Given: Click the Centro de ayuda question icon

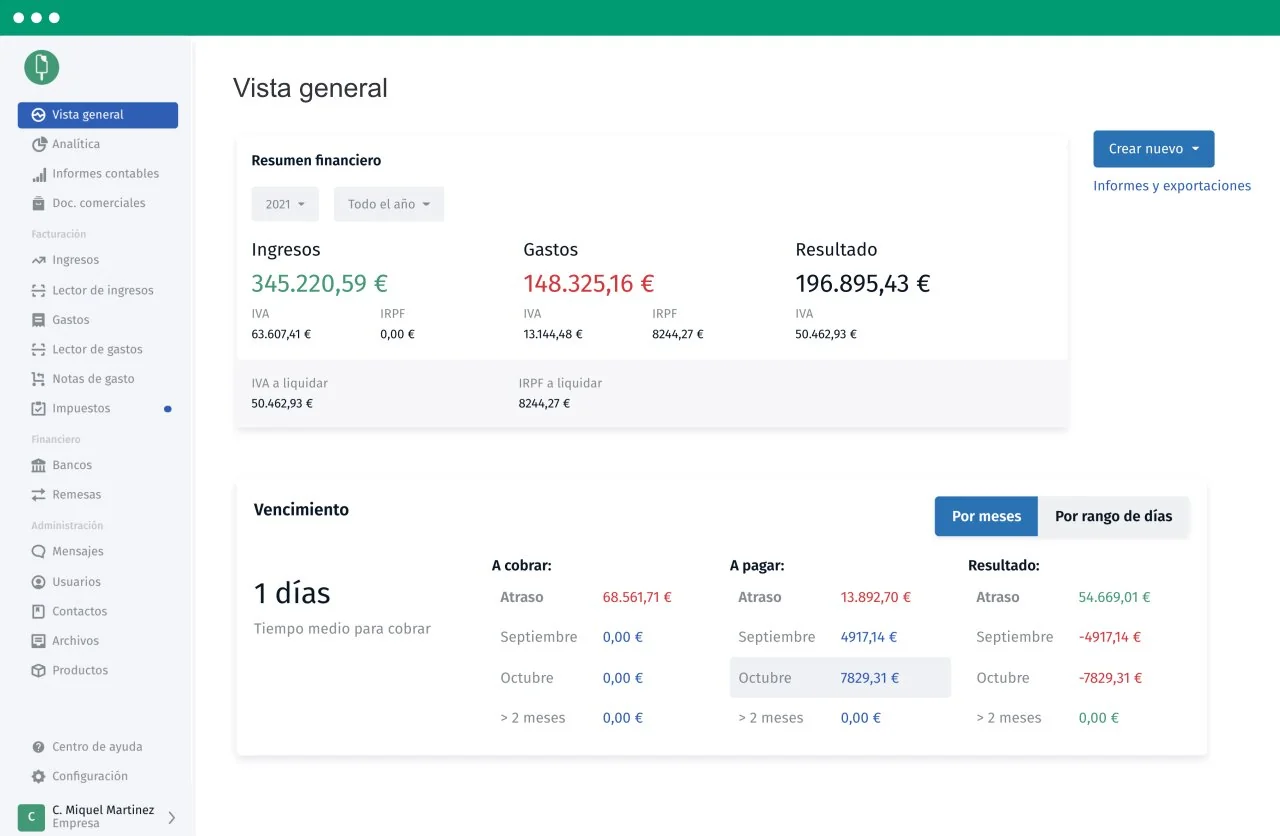Looking at the screenshot, I should tap(39, 747).
